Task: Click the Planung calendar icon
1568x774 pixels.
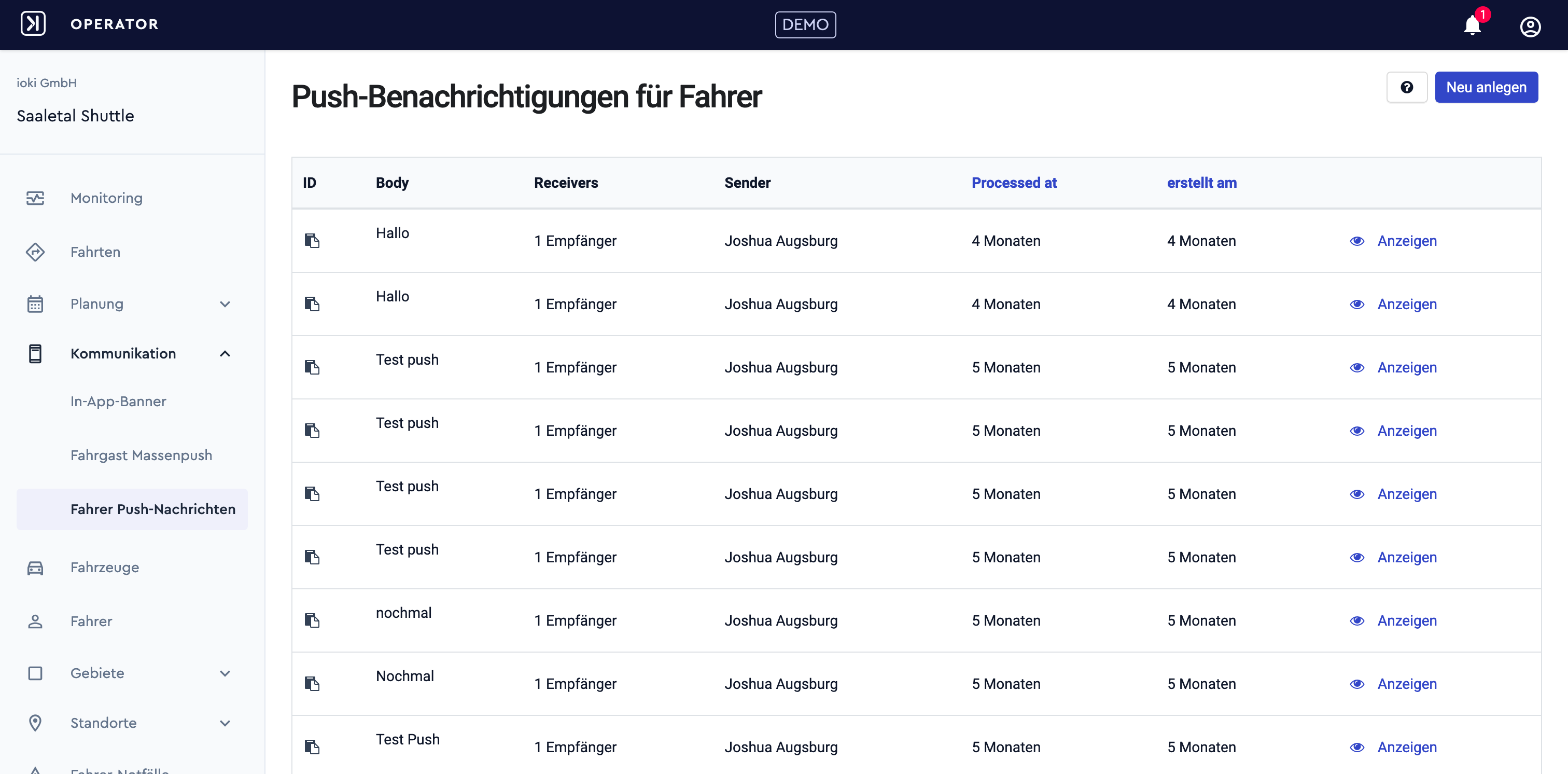Action: pos(35,304)
